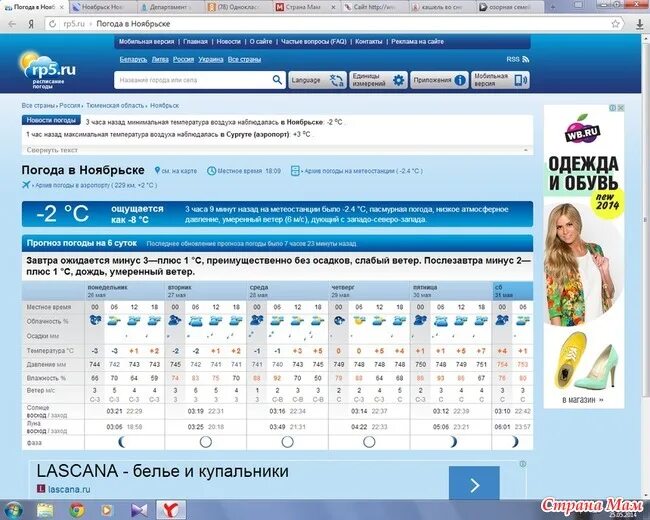The height and width of the screenshot is (520, 650).
Task: Select the пятница 30 мая column header
Action: coord(451,291)
